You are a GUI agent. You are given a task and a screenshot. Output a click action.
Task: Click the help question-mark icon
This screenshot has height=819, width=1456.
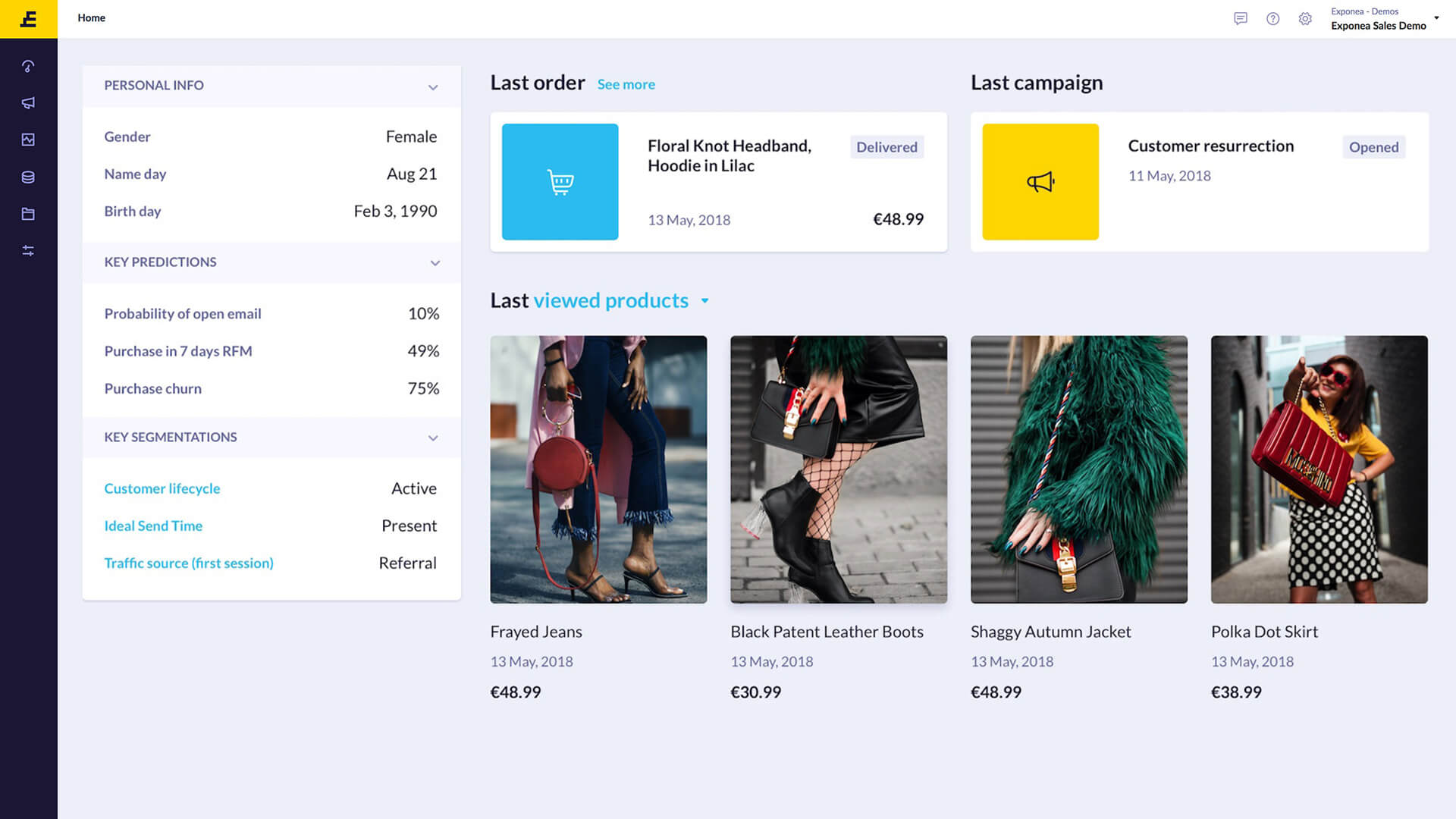coord(1272,19)
